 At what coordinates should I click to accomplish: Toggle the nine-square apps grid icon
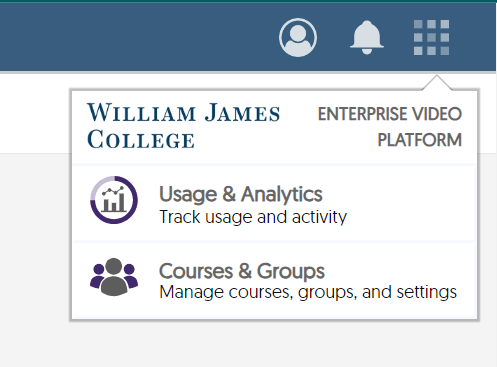click(x=431, y=37)
